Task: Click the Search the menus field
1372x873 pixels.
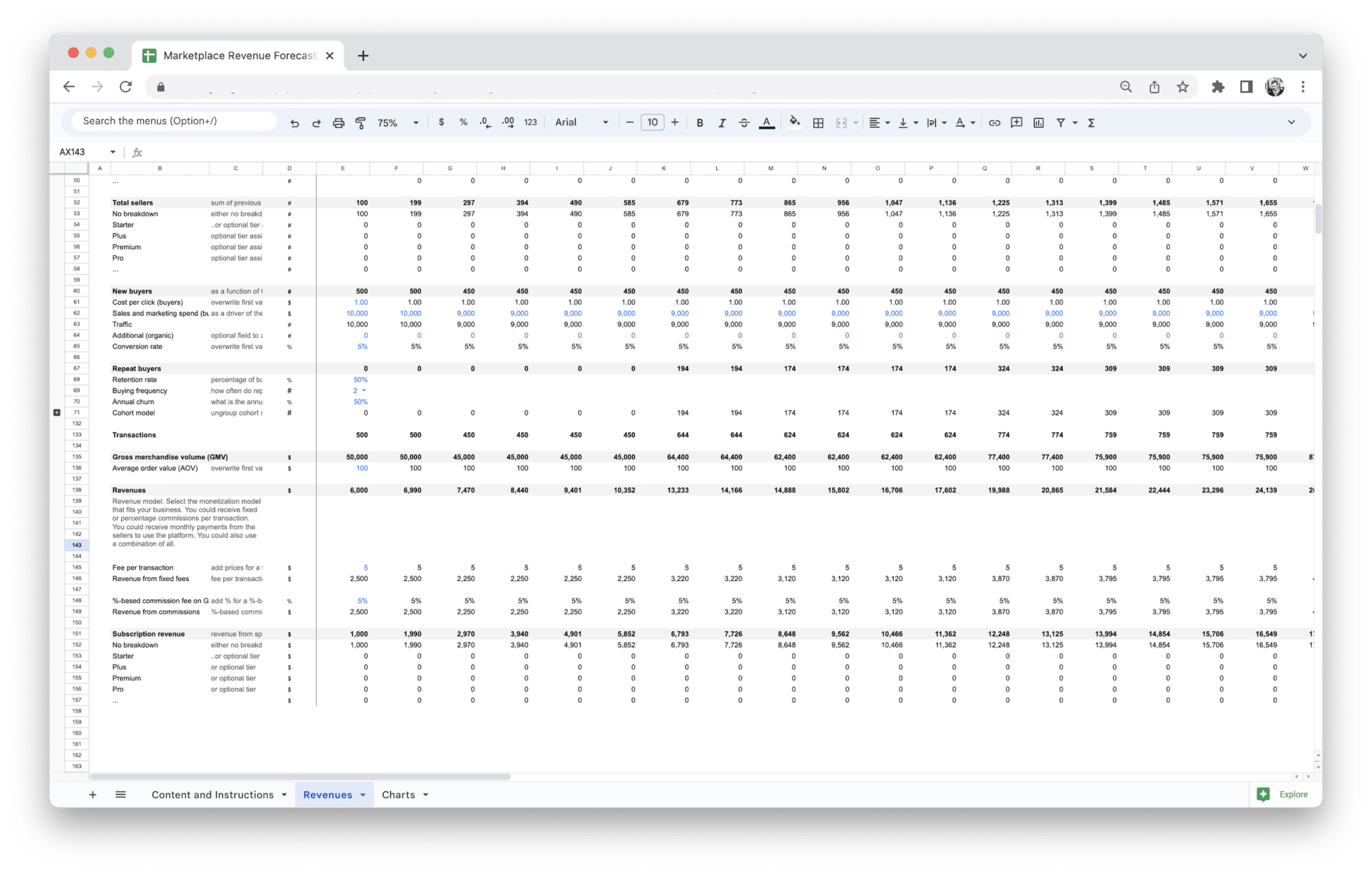Action: pyautogui.click(x=171, y=121)
